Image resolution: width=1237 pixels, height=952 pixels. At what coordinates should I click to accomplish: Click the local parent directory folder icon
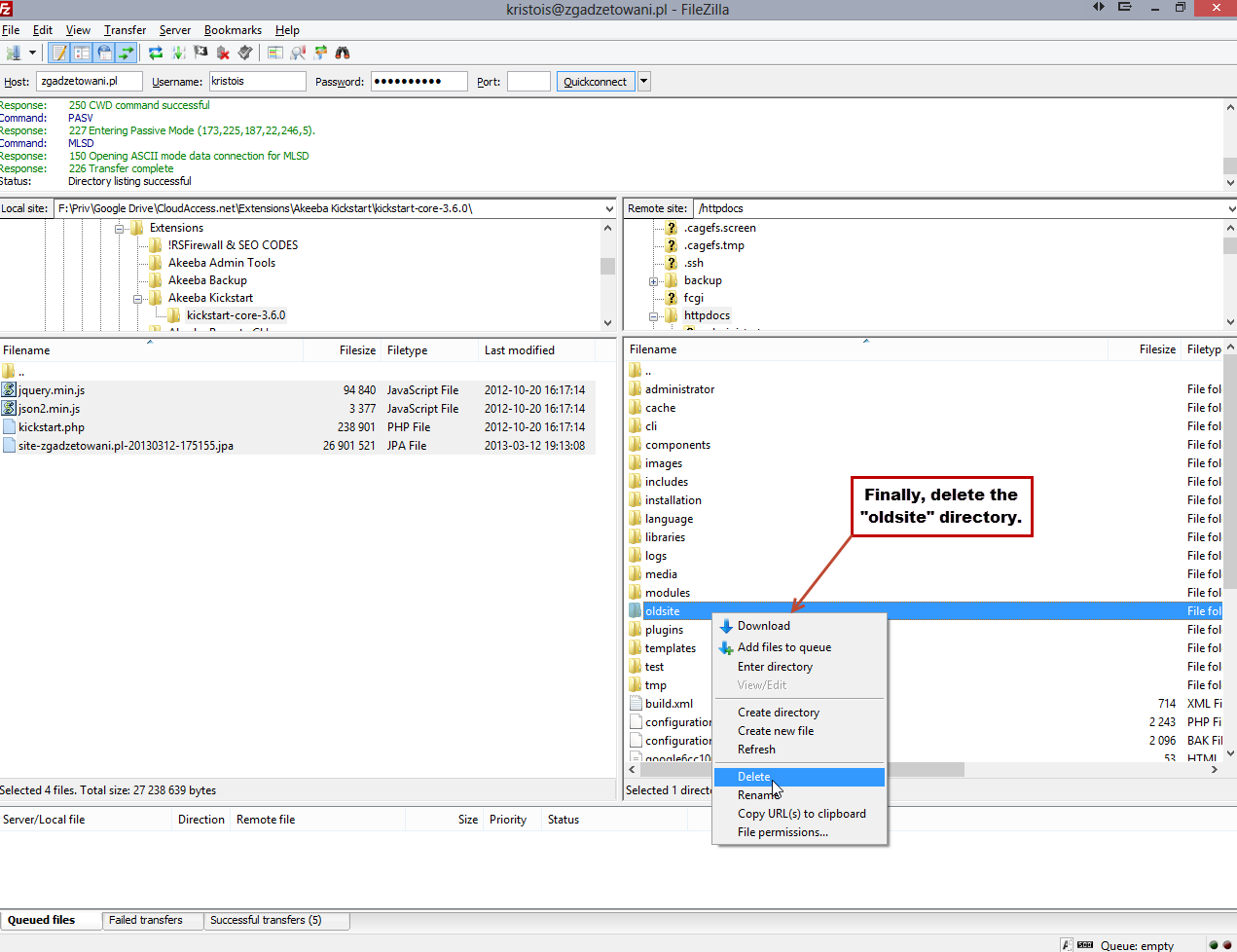point(9,372)
